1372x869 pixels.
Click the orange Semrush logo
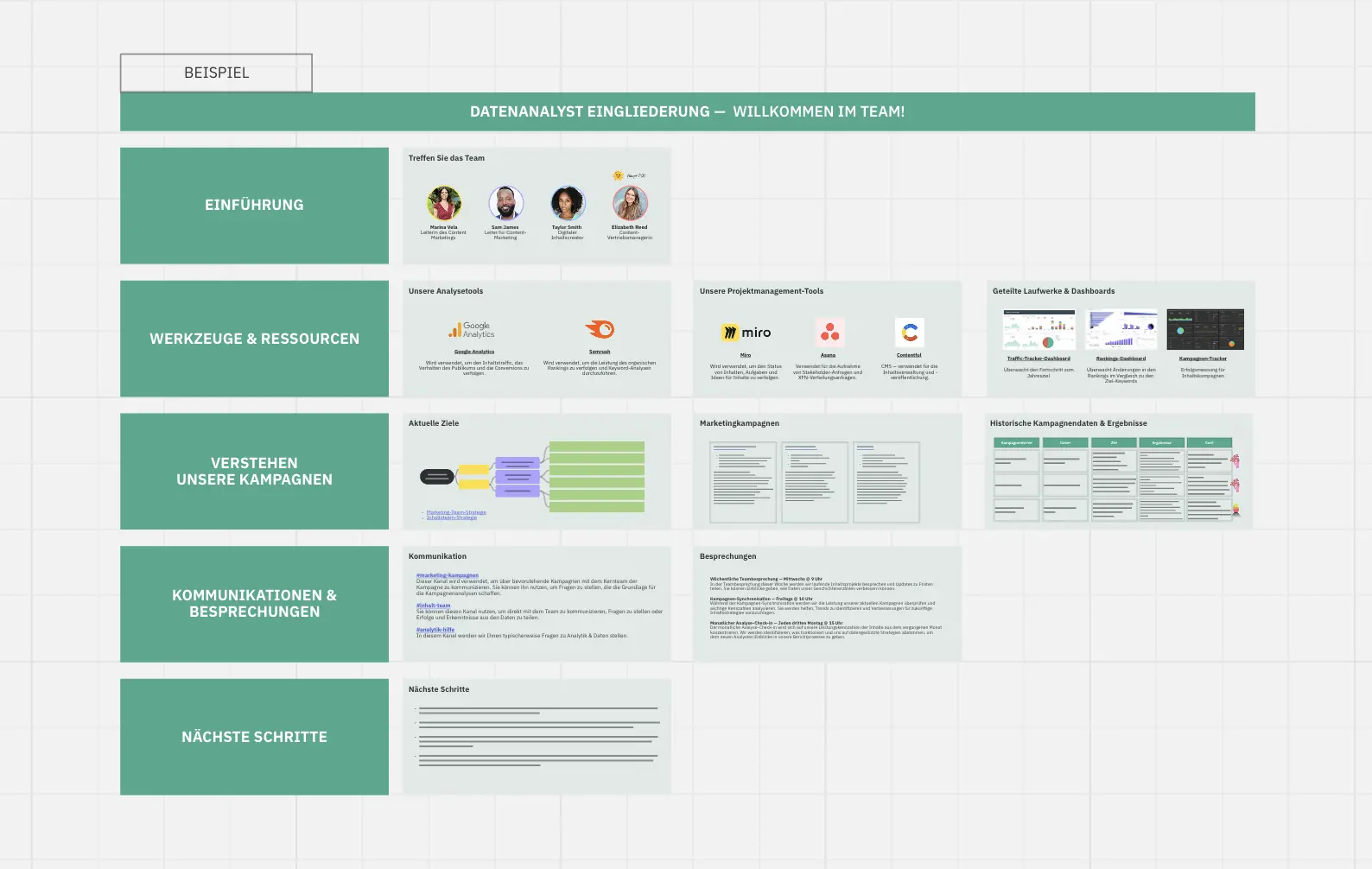(x=600, y=329)
